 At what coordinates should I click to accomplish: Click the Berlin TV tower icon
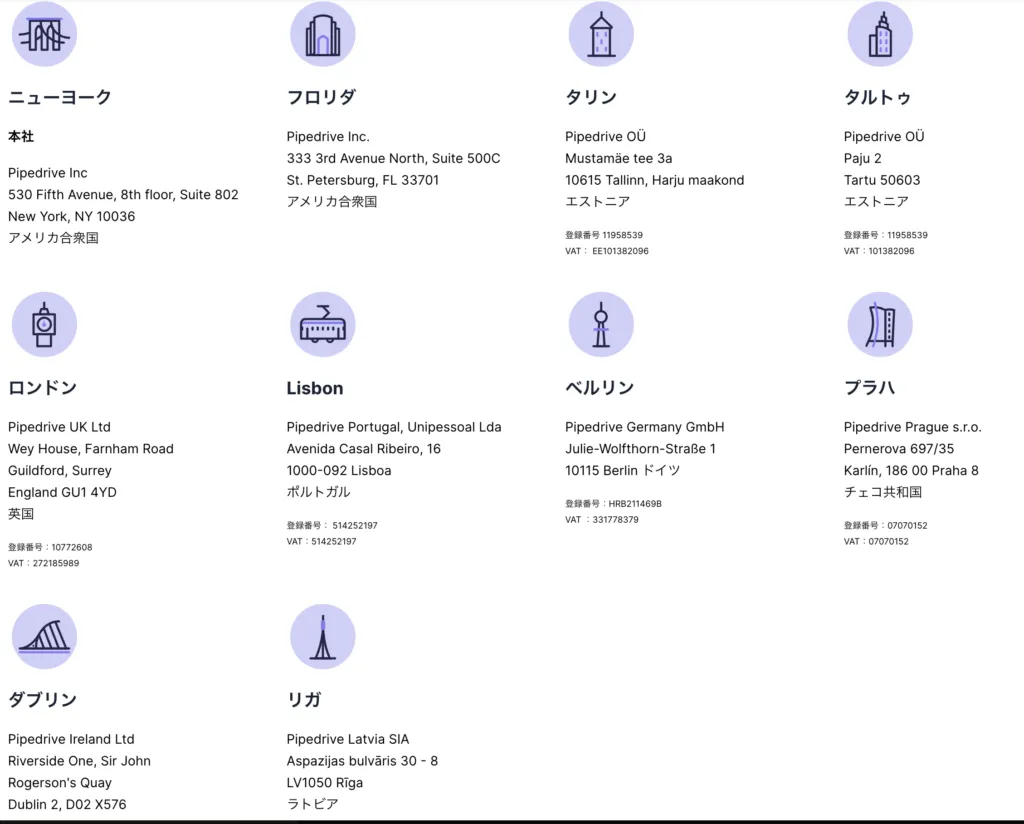tap(601, 325)
